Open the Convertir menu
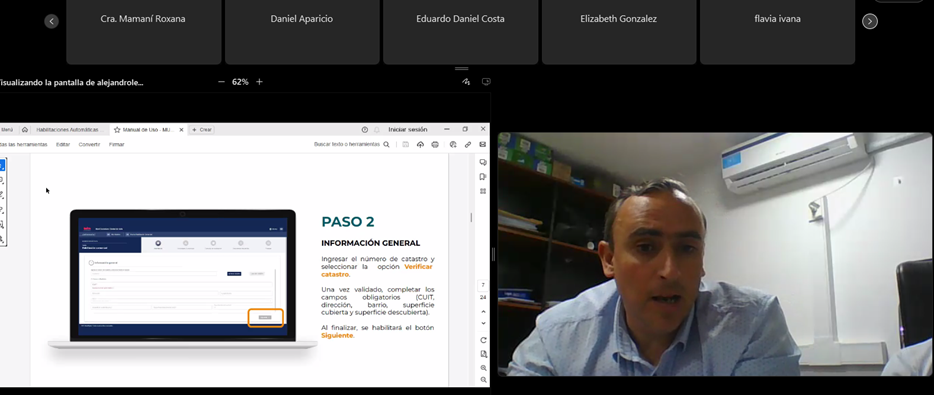The image size is (934, 395). (89, 144)
